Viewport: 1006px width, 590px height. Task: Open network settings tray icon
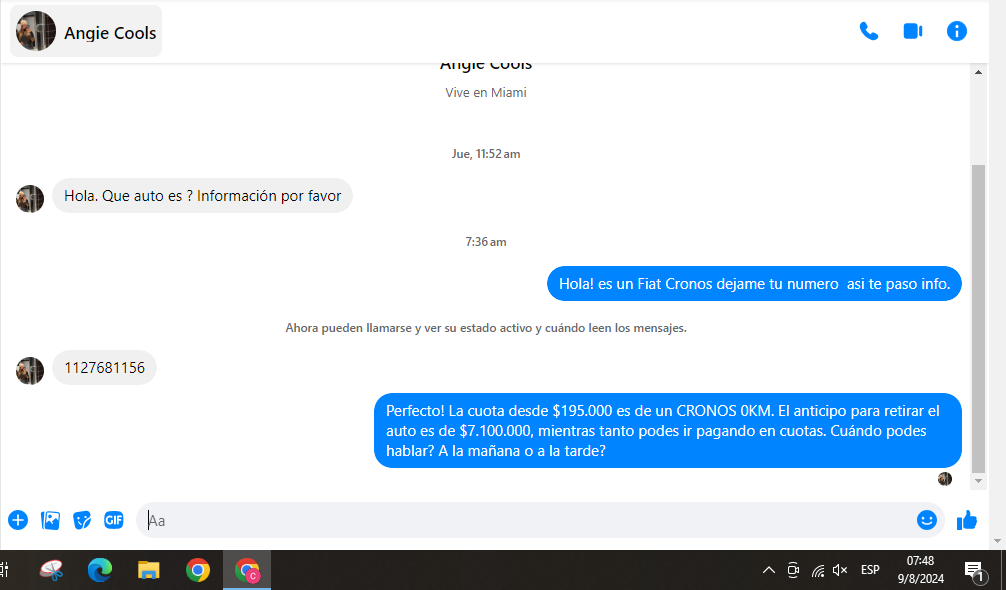point(817,569)
